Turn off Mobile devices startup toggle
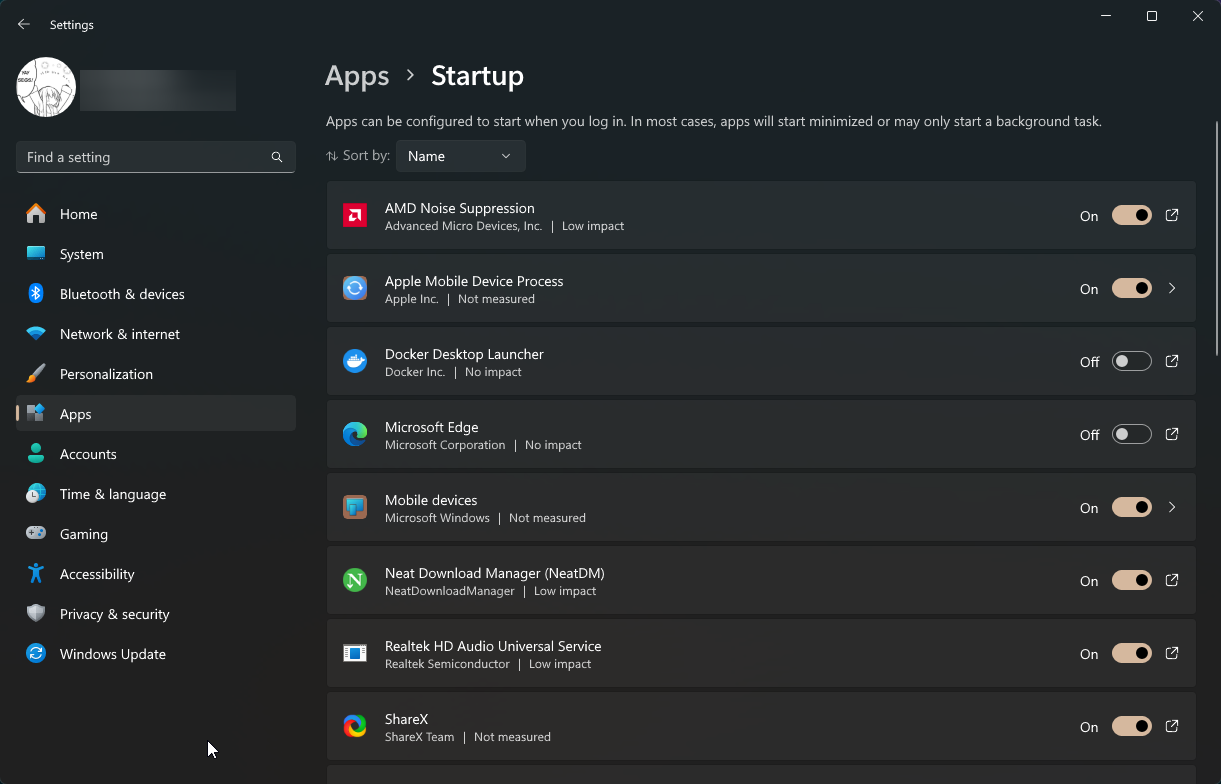 [1132, 507]
